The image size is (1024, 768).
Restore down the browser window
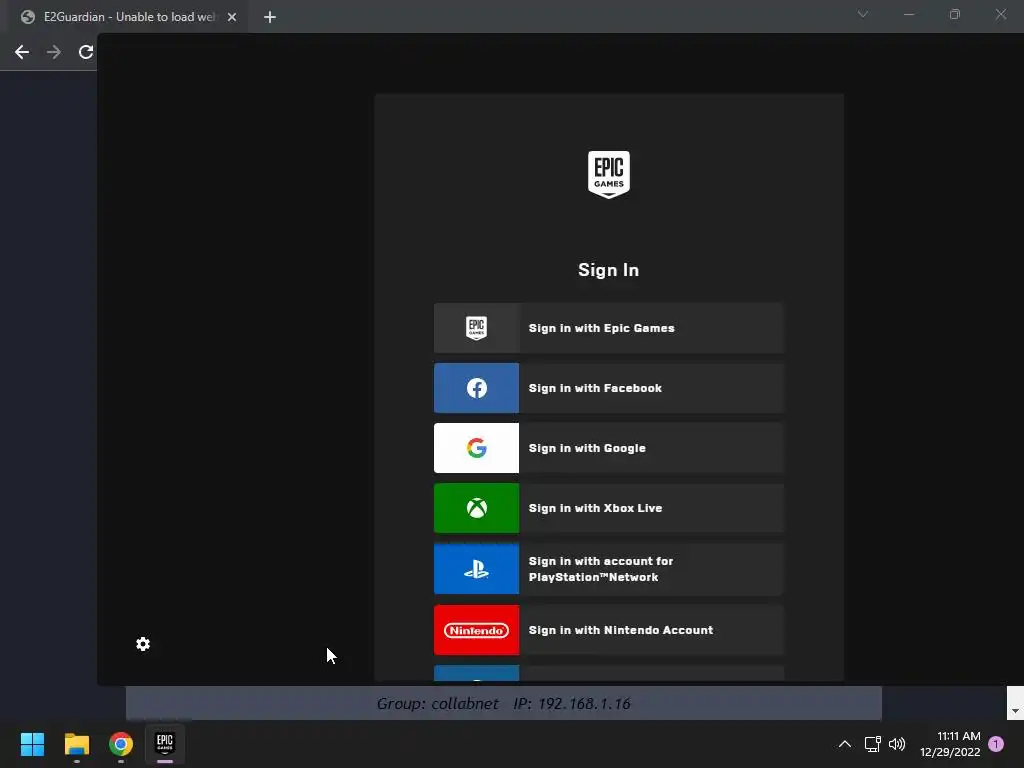pos(955,14)
